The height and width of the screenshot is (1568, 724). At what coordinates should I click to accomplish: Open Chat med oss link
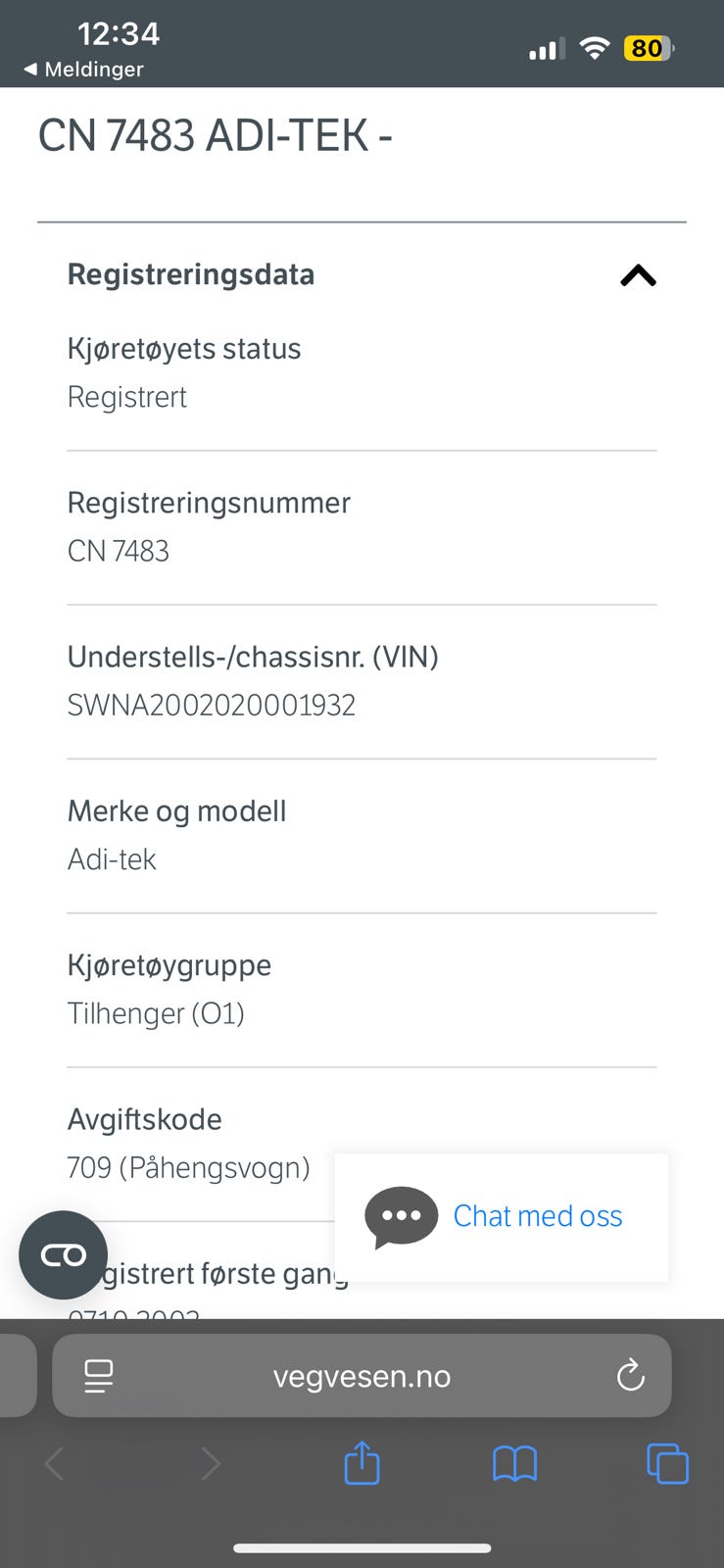[538, 1216]
